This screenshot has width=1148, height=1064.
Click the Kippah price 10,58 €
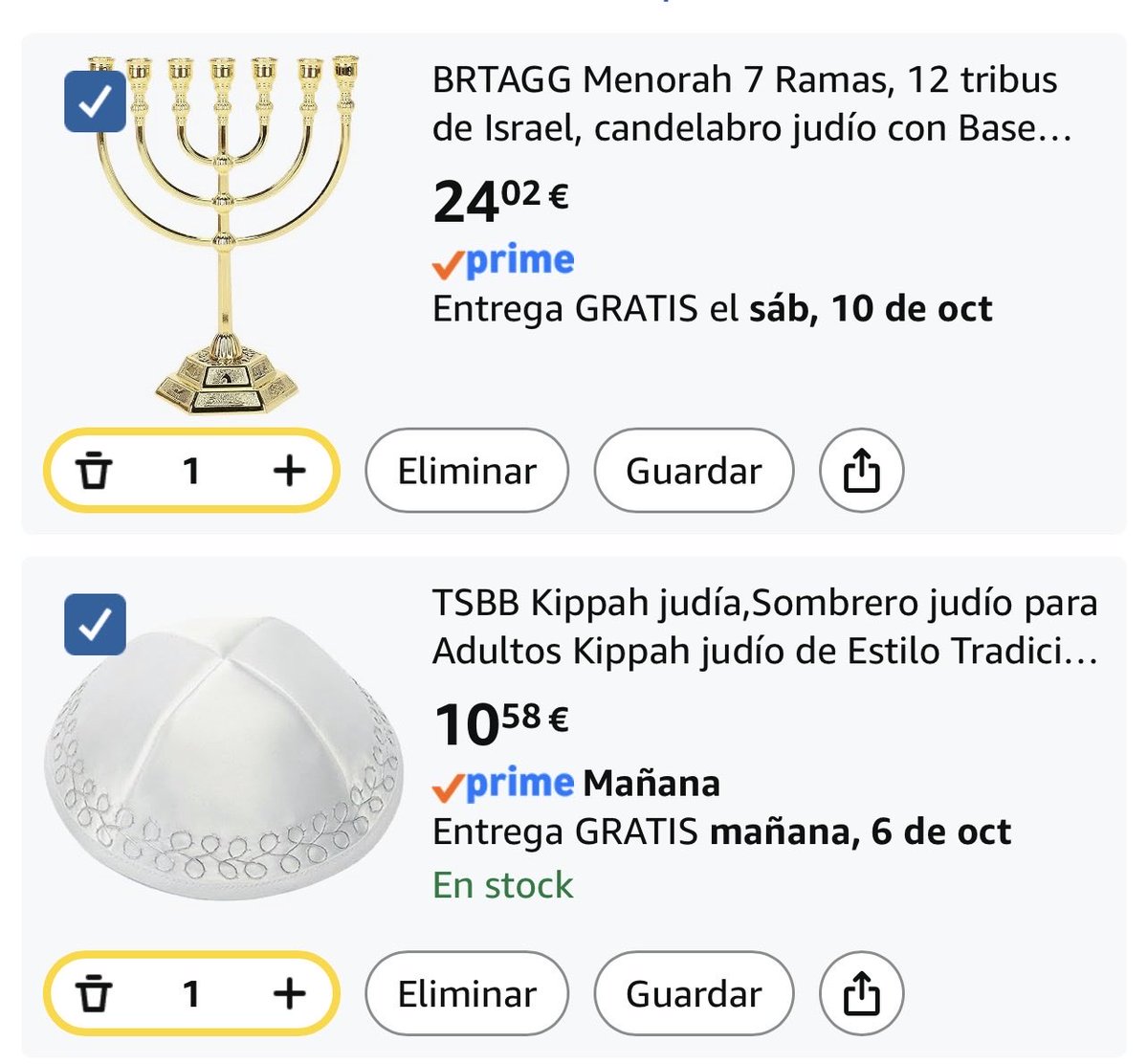(500, 723)
